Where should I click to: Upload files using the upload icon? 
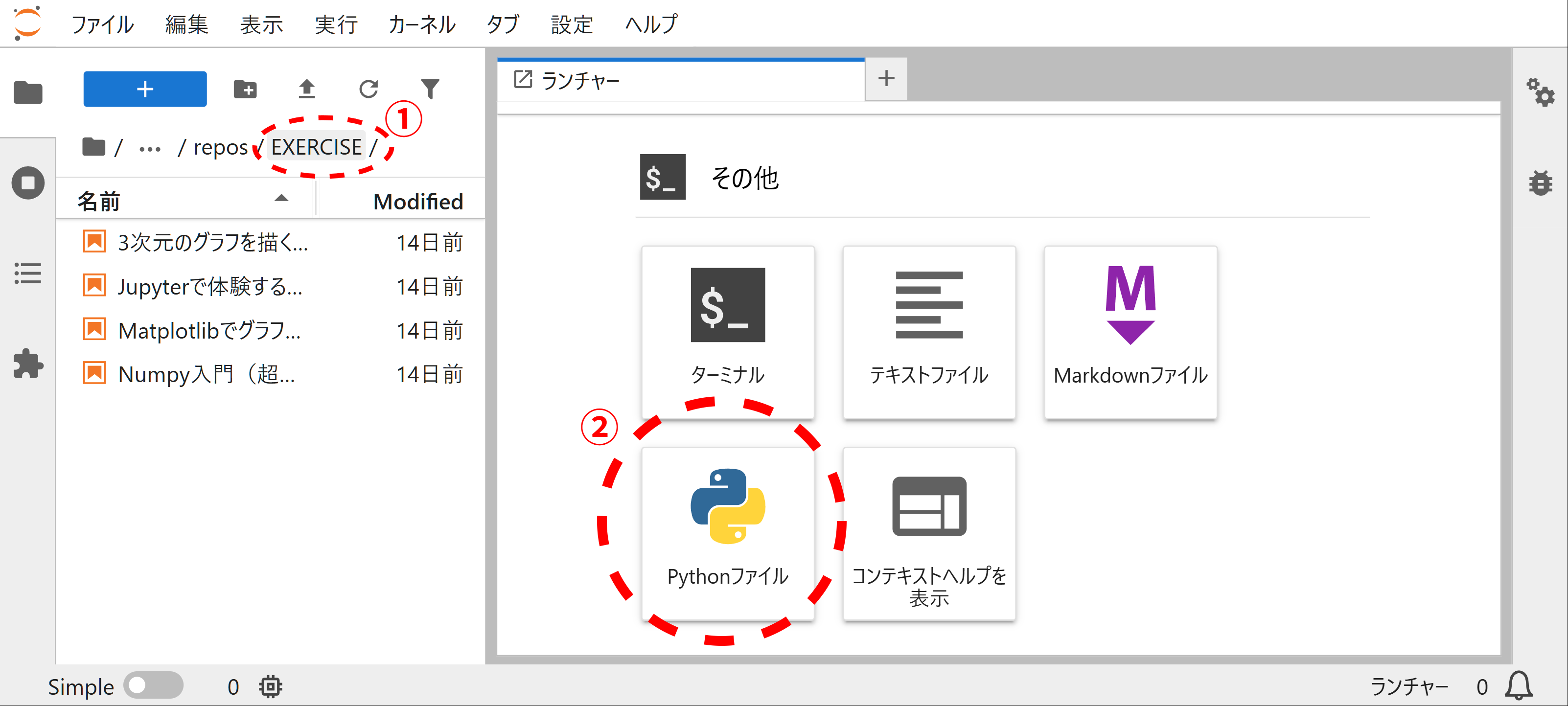[307, 89]
